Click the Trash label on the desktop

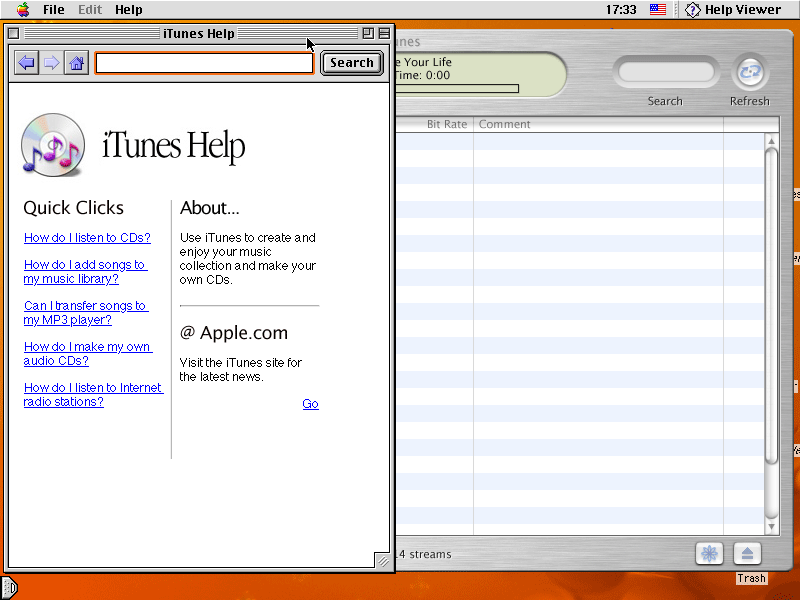[751, 578]
